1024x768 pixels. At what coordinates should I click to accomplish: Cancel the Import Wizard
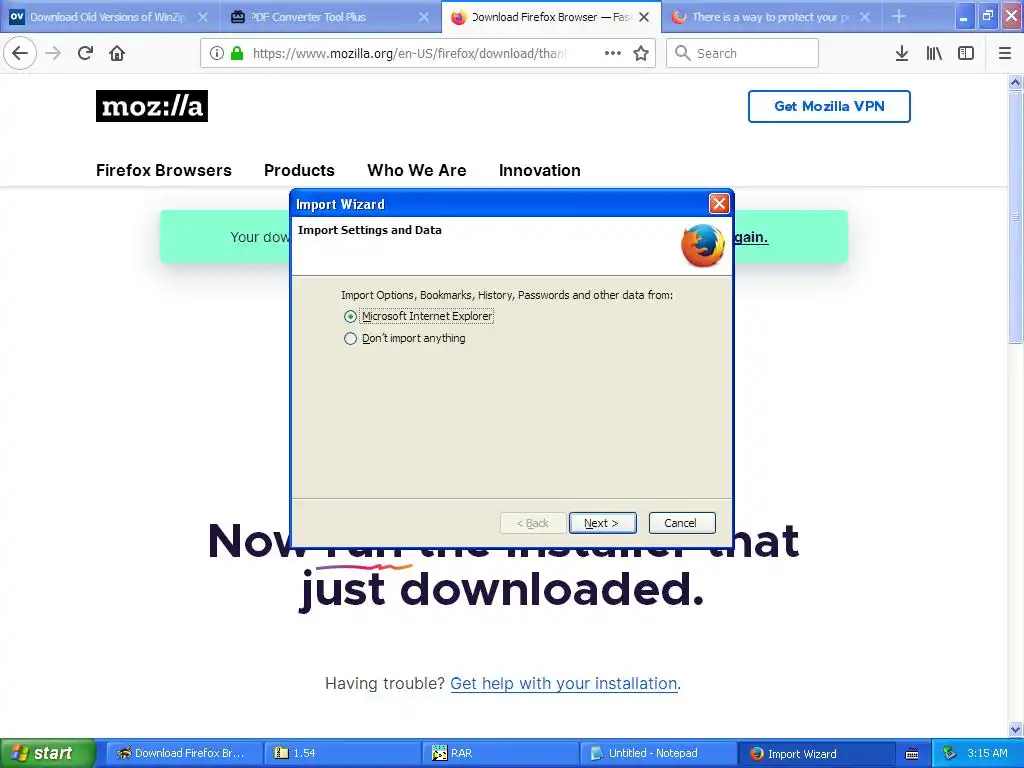point(682,523)
